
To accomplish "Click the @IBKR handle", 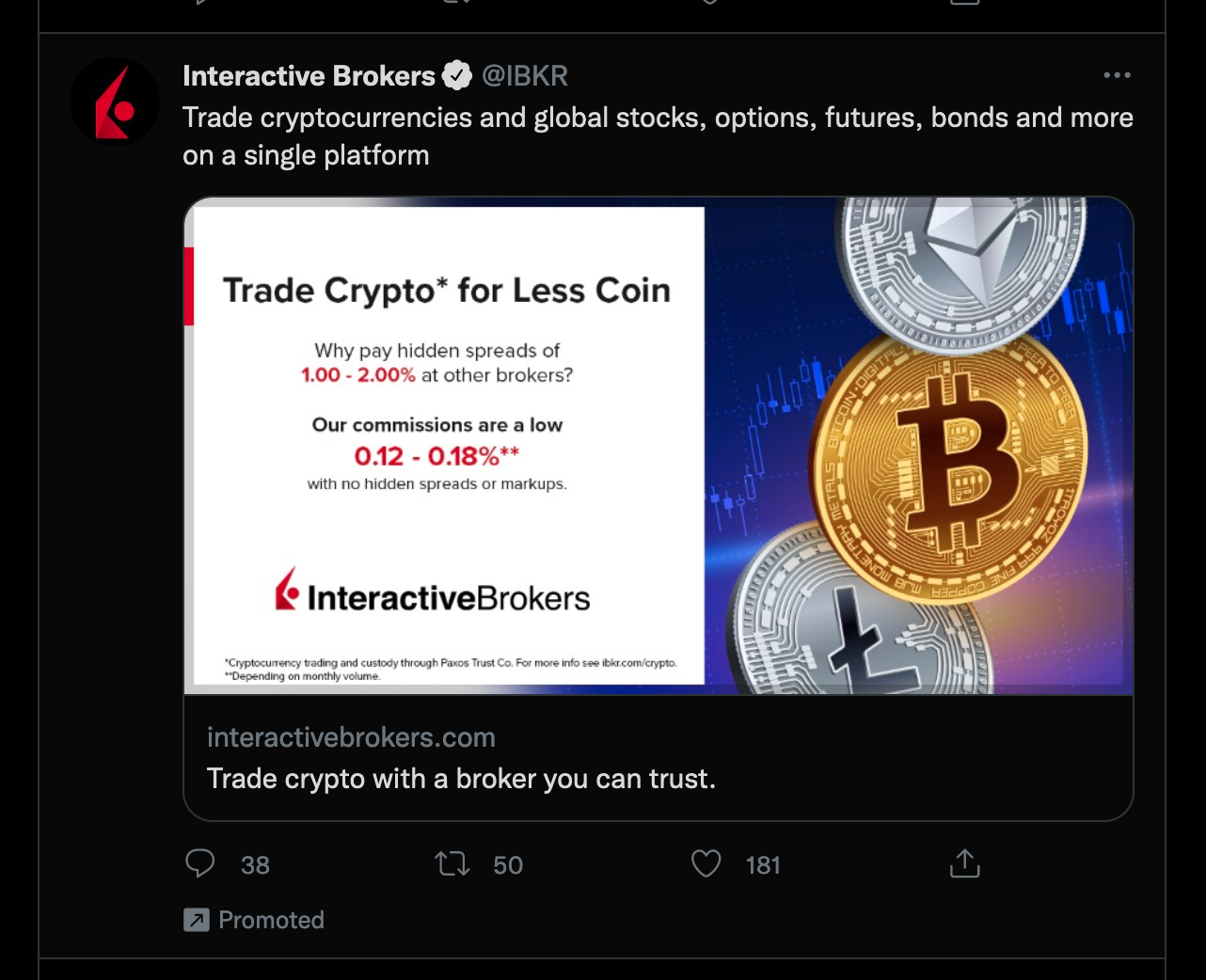I will (525, 75).
